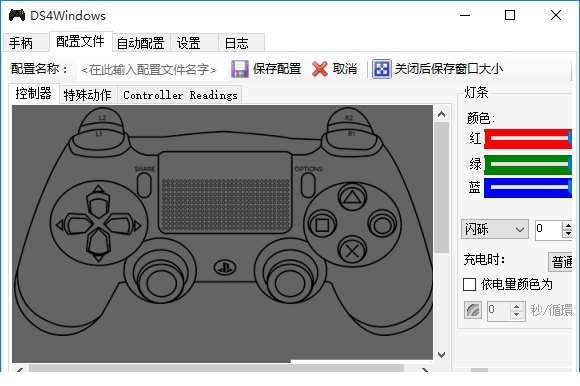The height and width of the screenshot is (386, 580).
Task: Click scroll up arrow of controller view
Action: 441,114
